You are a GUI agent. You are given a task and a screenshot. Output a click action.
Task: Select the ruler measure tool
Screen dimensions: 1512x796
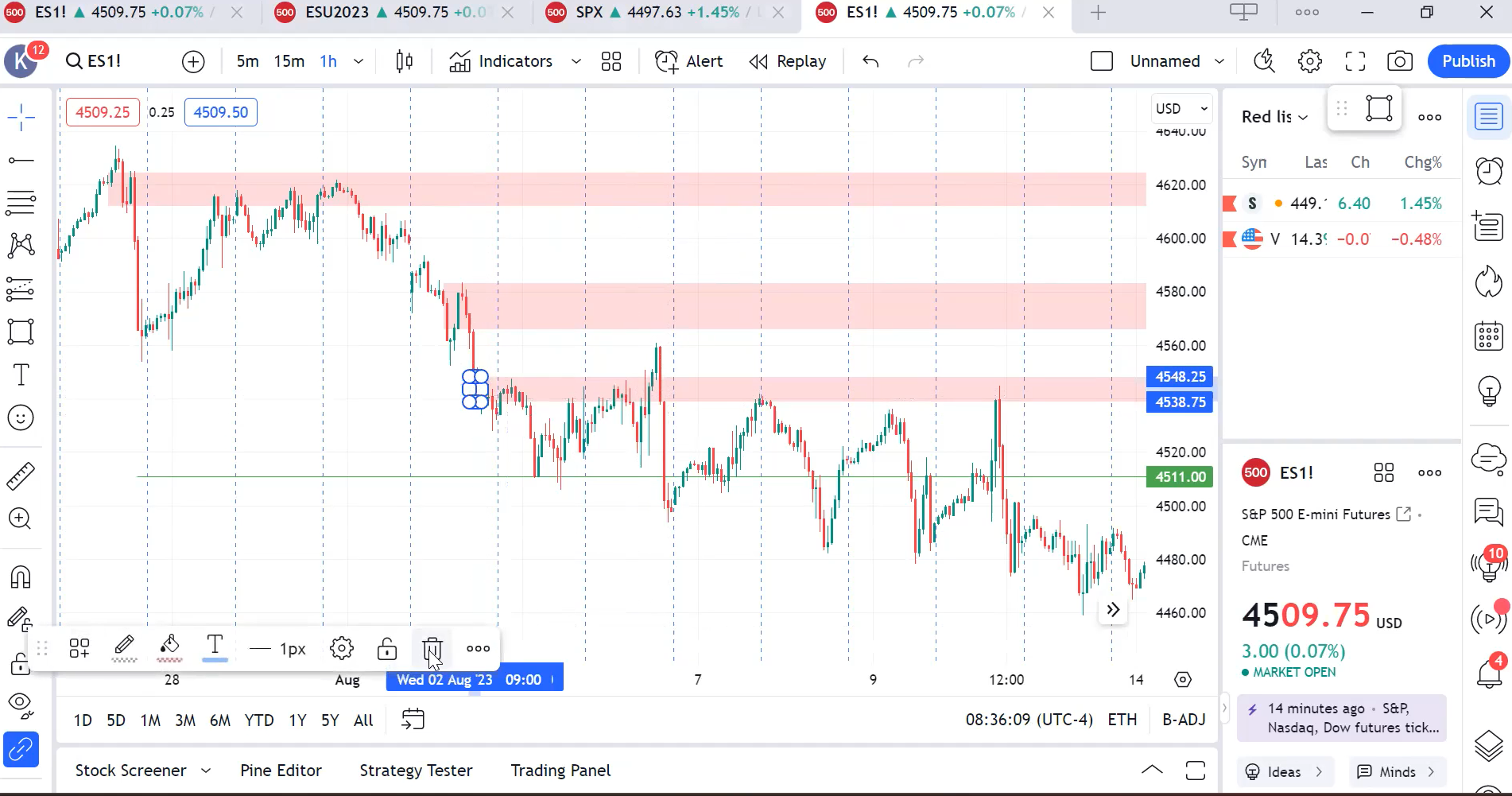point(21,476)
